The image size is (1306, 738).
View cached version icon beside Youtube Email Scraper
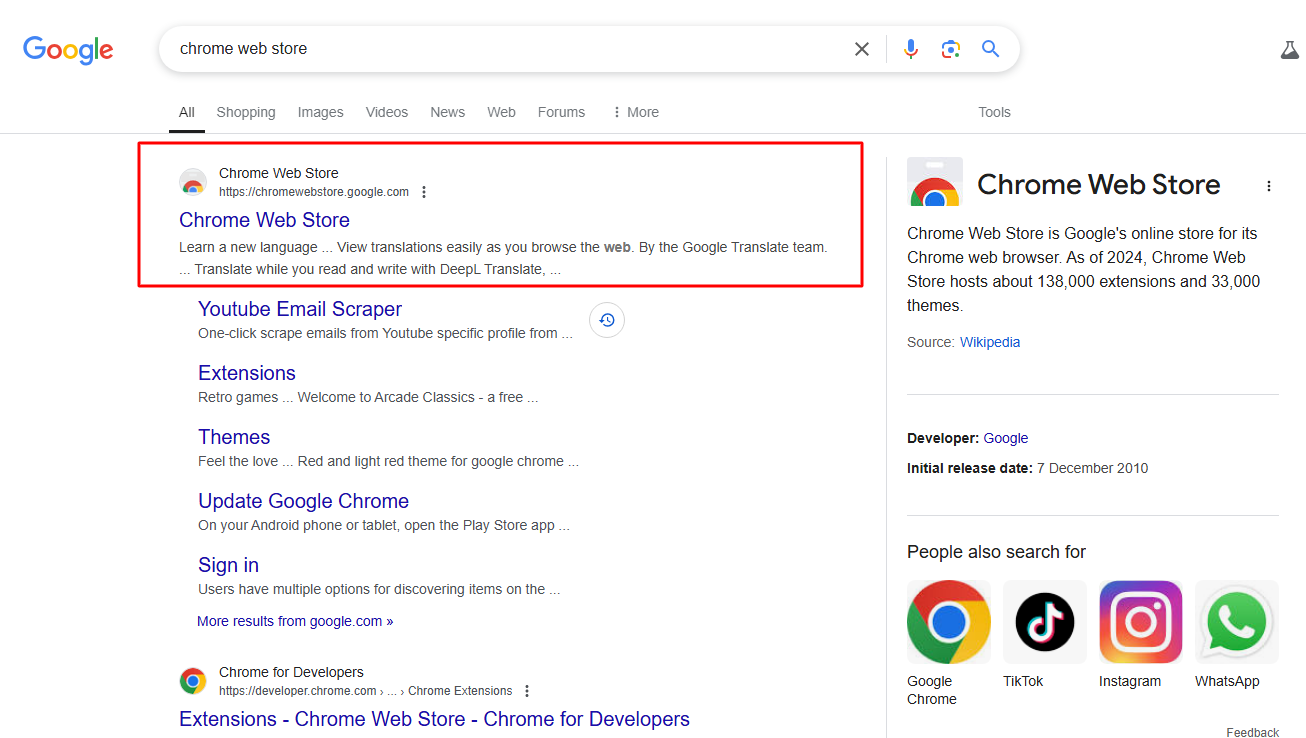(x=606, y=319)
